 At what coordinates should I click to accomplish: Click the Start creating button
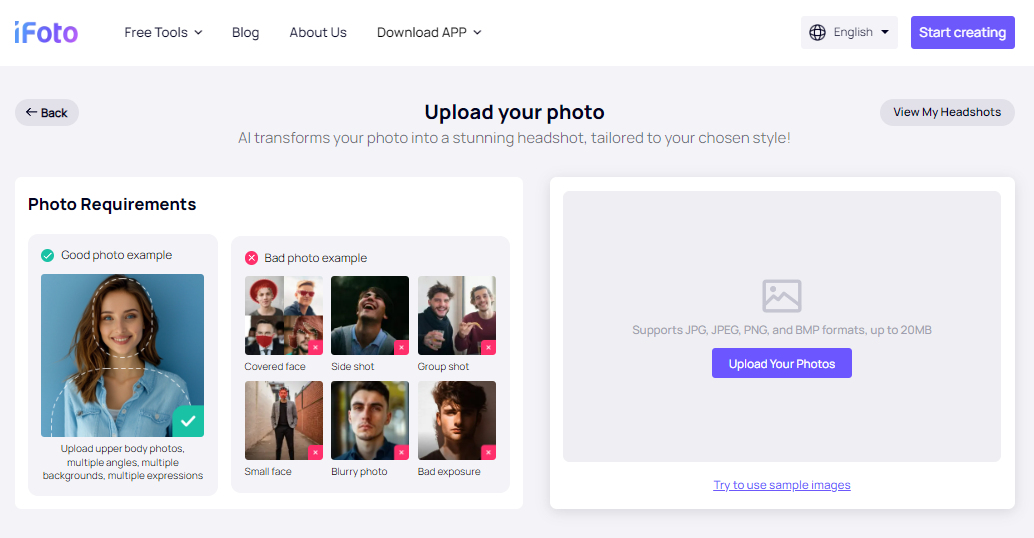tap(962, 32)
